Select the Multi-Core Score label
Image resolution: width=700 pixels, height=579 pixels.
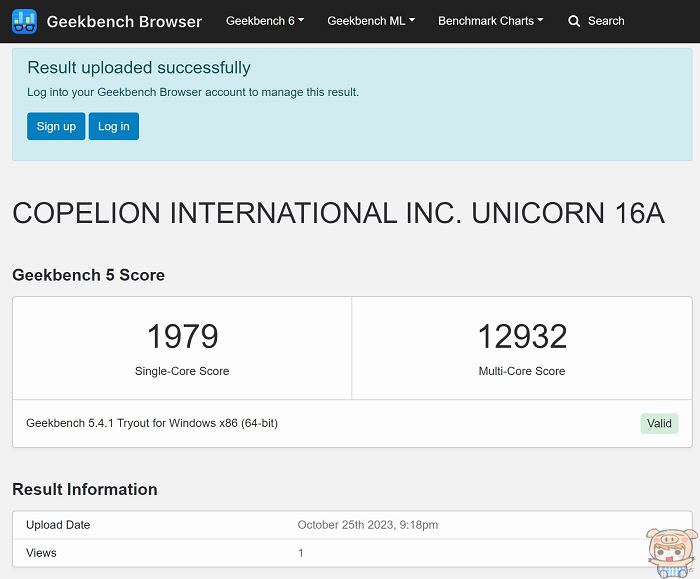pos(522,371)
